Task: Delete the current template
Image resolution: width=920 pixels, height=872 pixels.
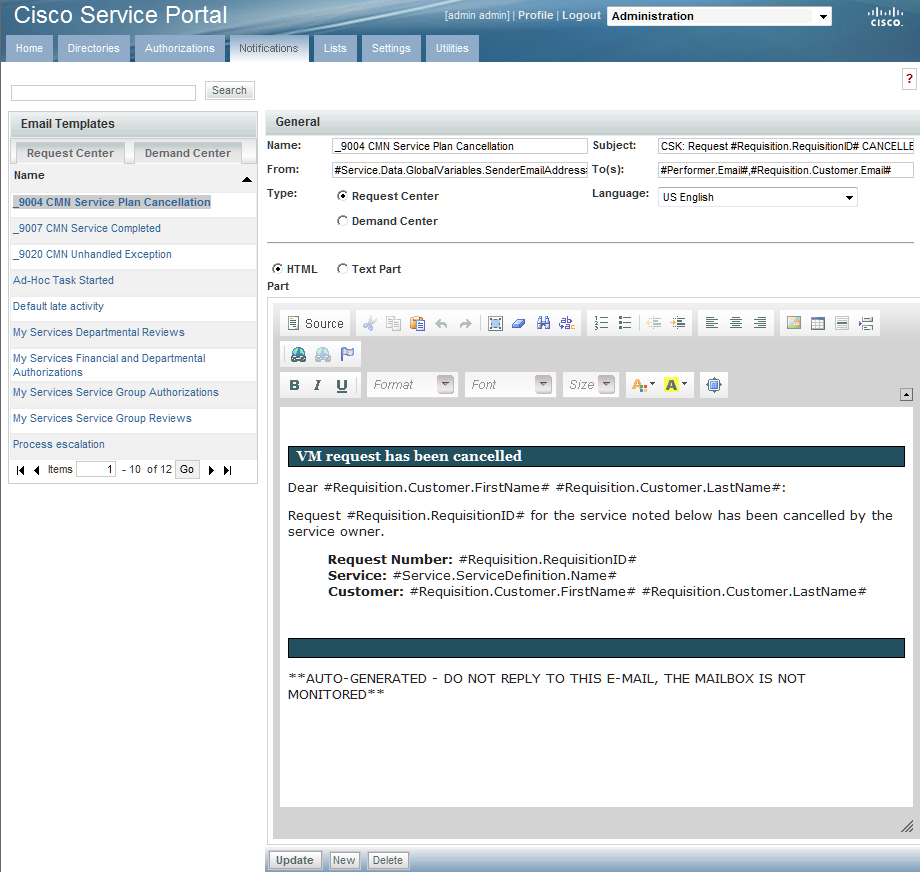Action: [x=388, y=860]
